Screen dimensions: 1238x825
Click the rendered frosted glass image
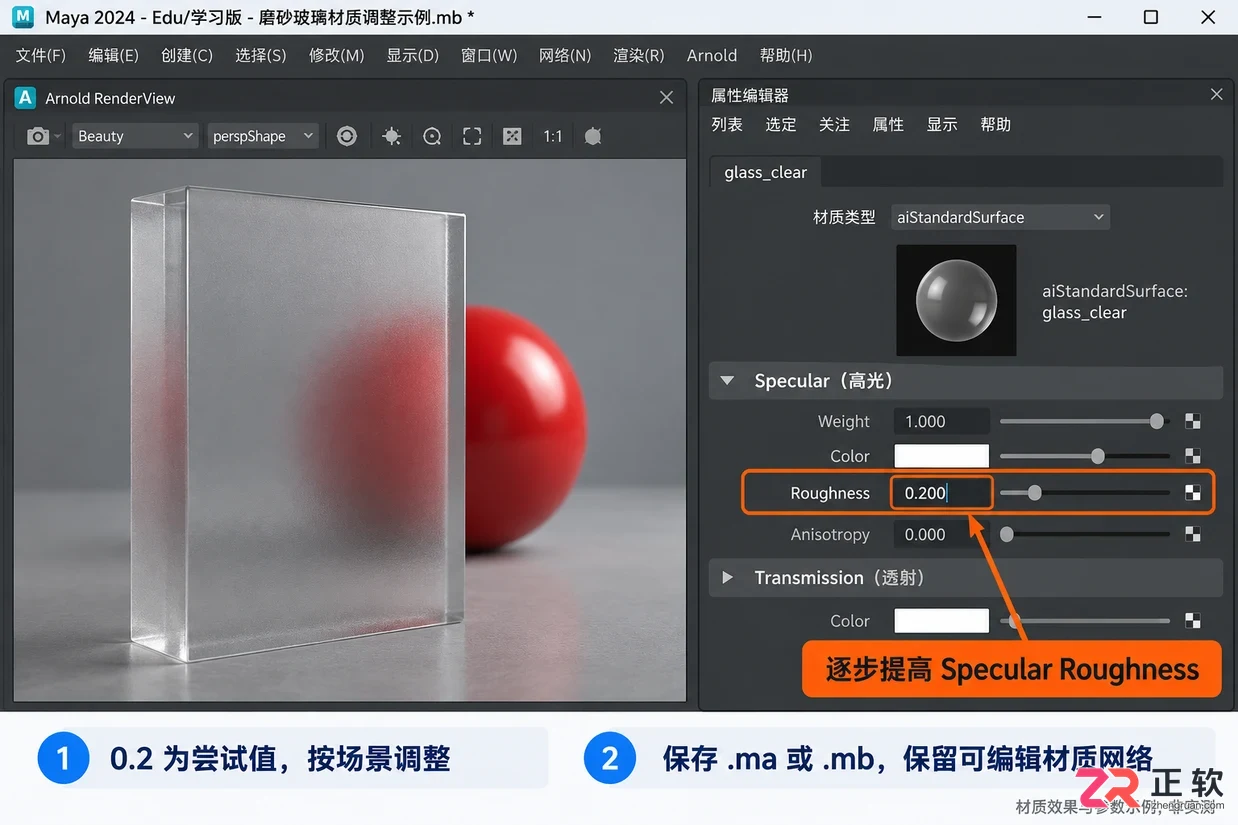[x=350, y=429]
